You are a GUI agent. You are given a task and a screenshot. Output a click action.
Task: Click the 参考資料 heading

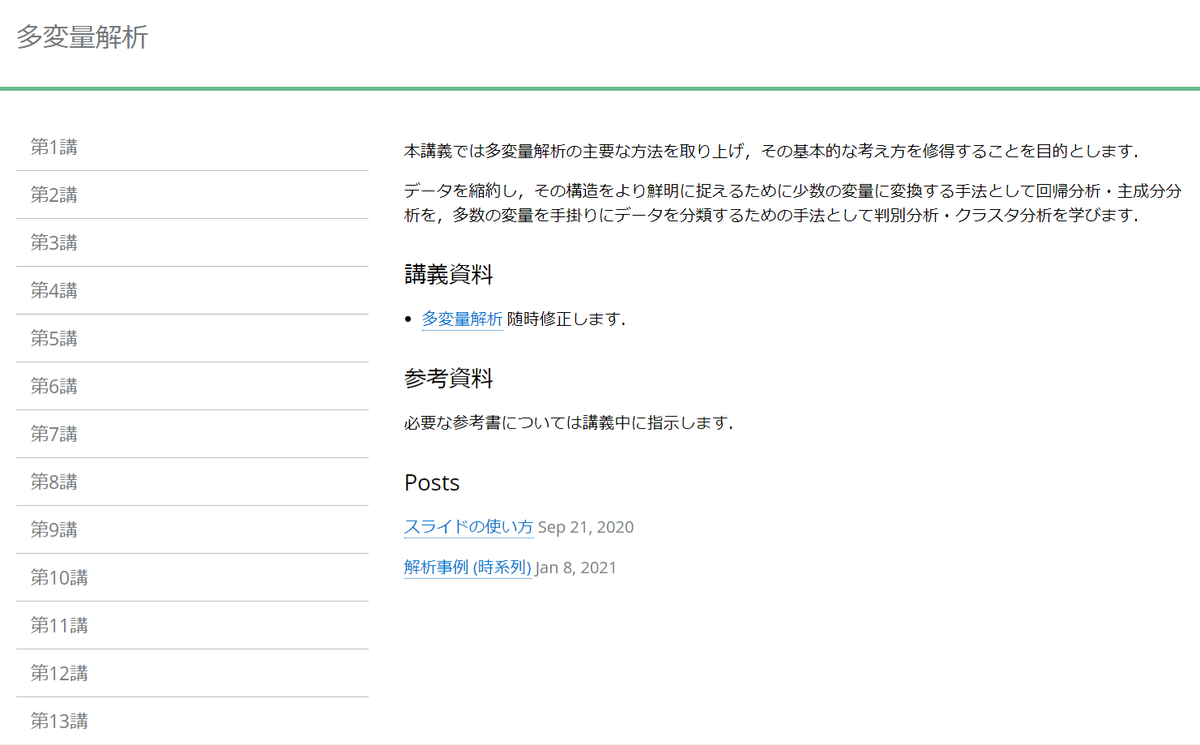[x=449, y=379]
